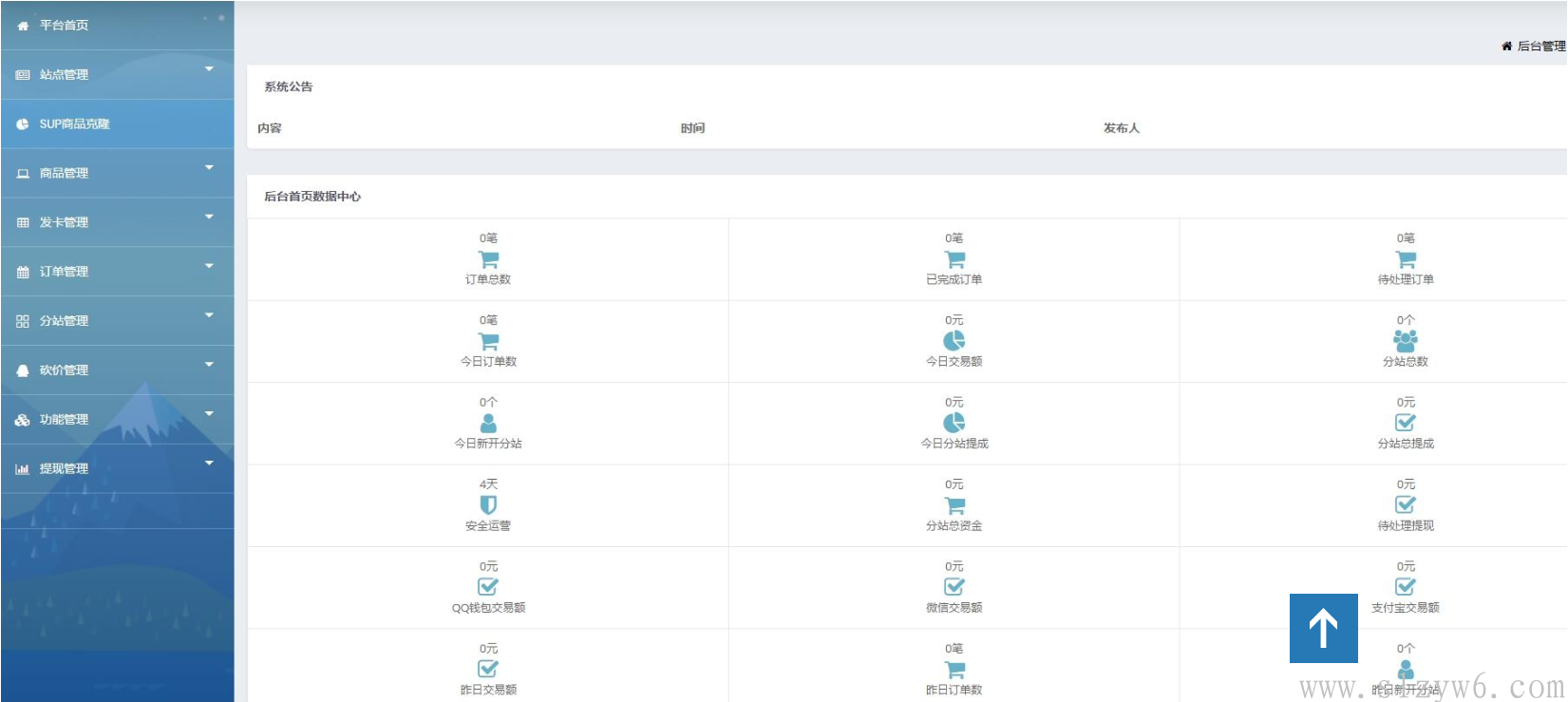Image resolution: width=1568 pixels, height=702 pixels.
Task: Expand the 提现管理 dropdown arrow
Action: [x=209, y=464]
